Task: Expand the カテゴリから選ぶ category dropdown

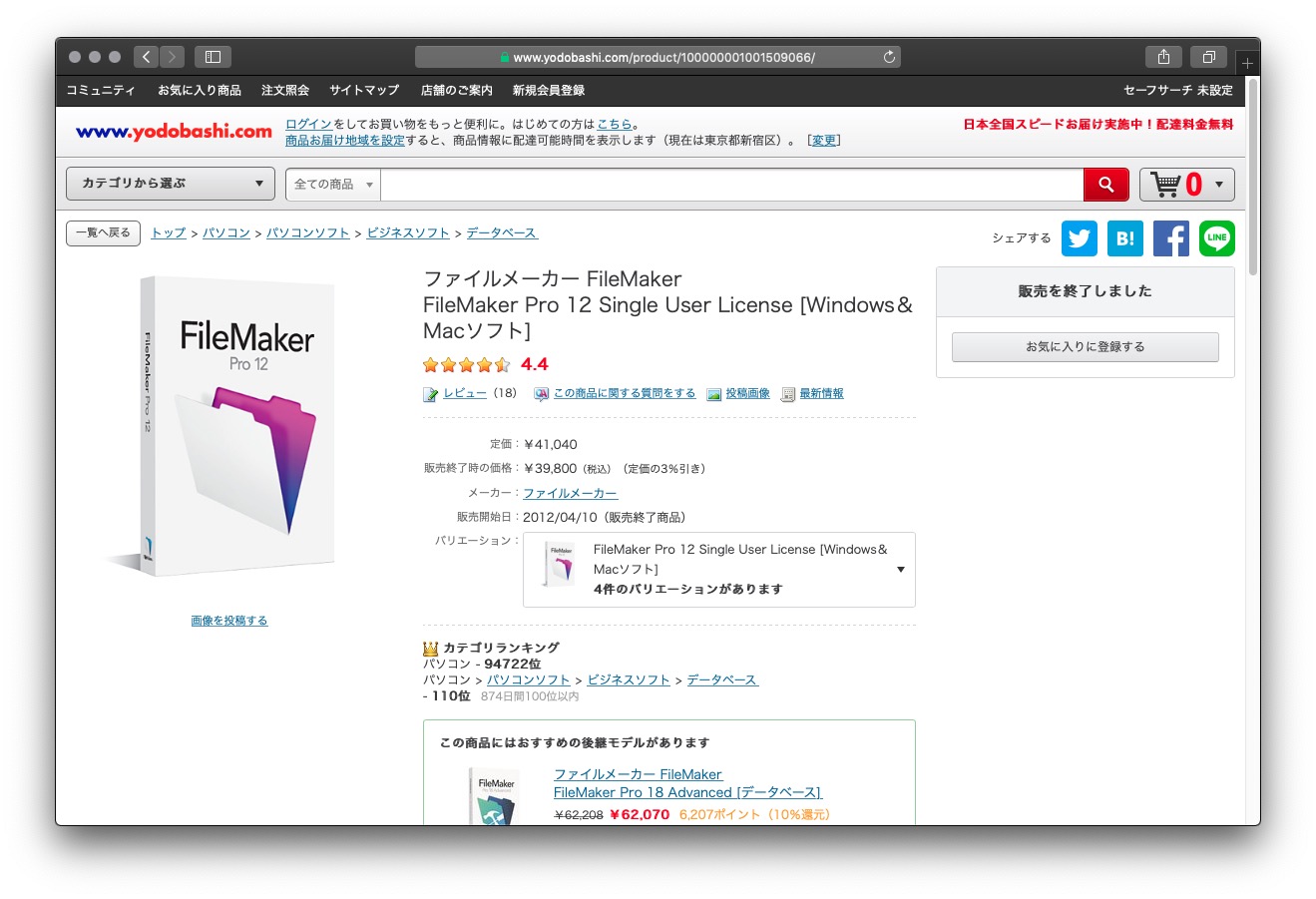Action: tap(171, 184)
